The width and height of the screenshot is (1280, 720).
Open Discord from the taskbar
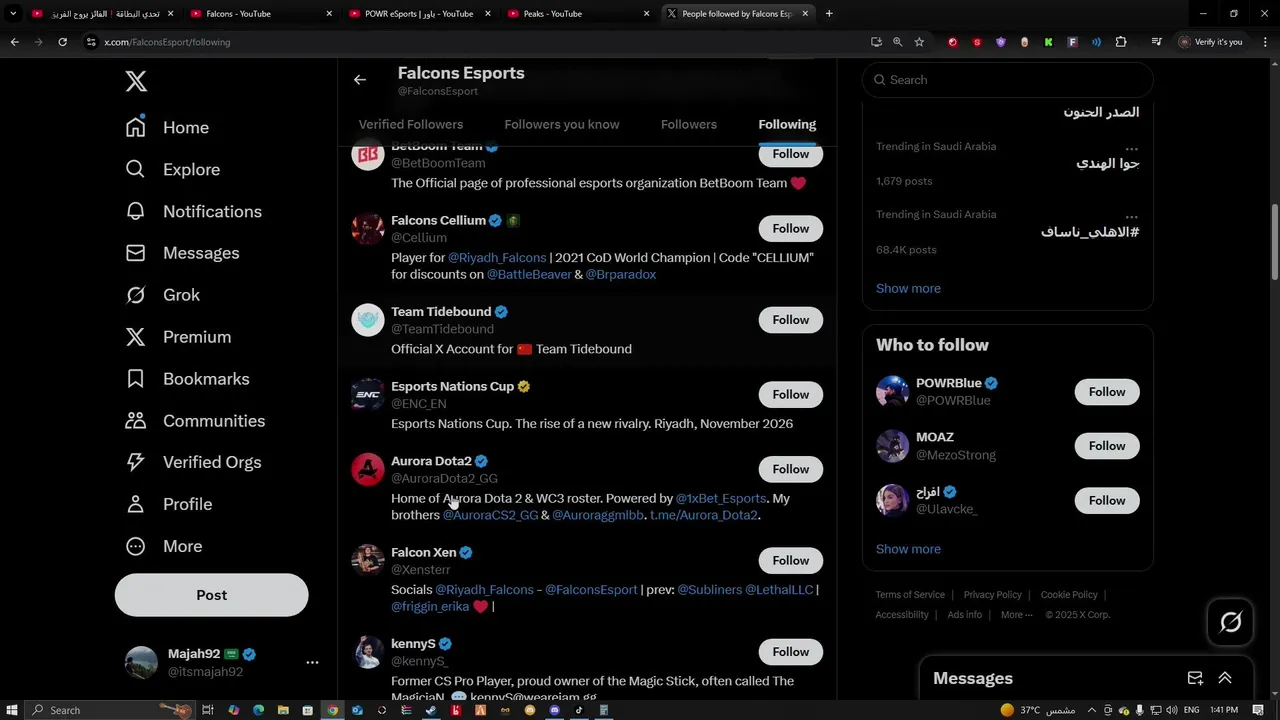[x=554, y=710]
